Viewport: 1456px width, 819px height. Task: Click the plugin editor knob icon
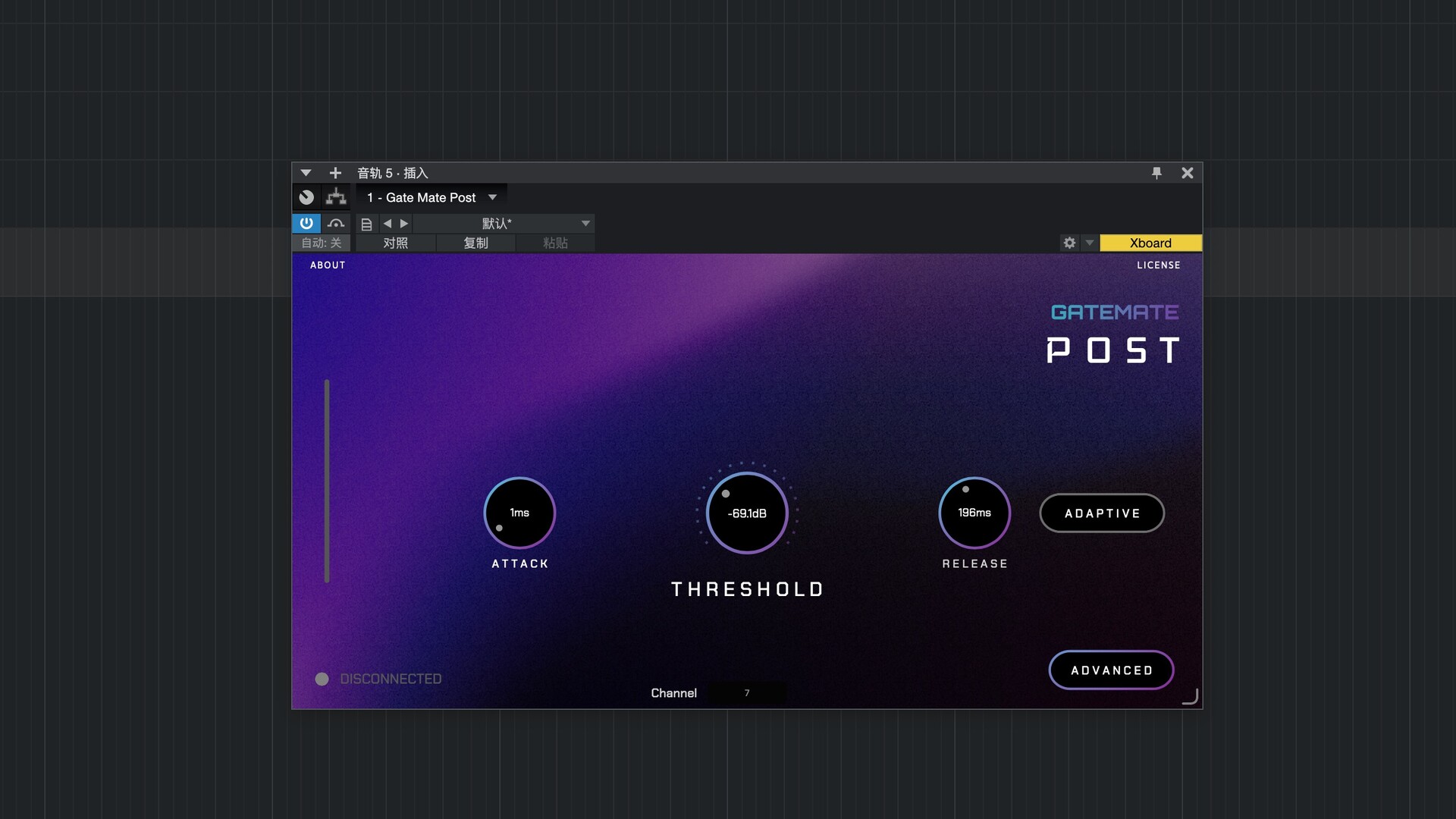(306, 197)
